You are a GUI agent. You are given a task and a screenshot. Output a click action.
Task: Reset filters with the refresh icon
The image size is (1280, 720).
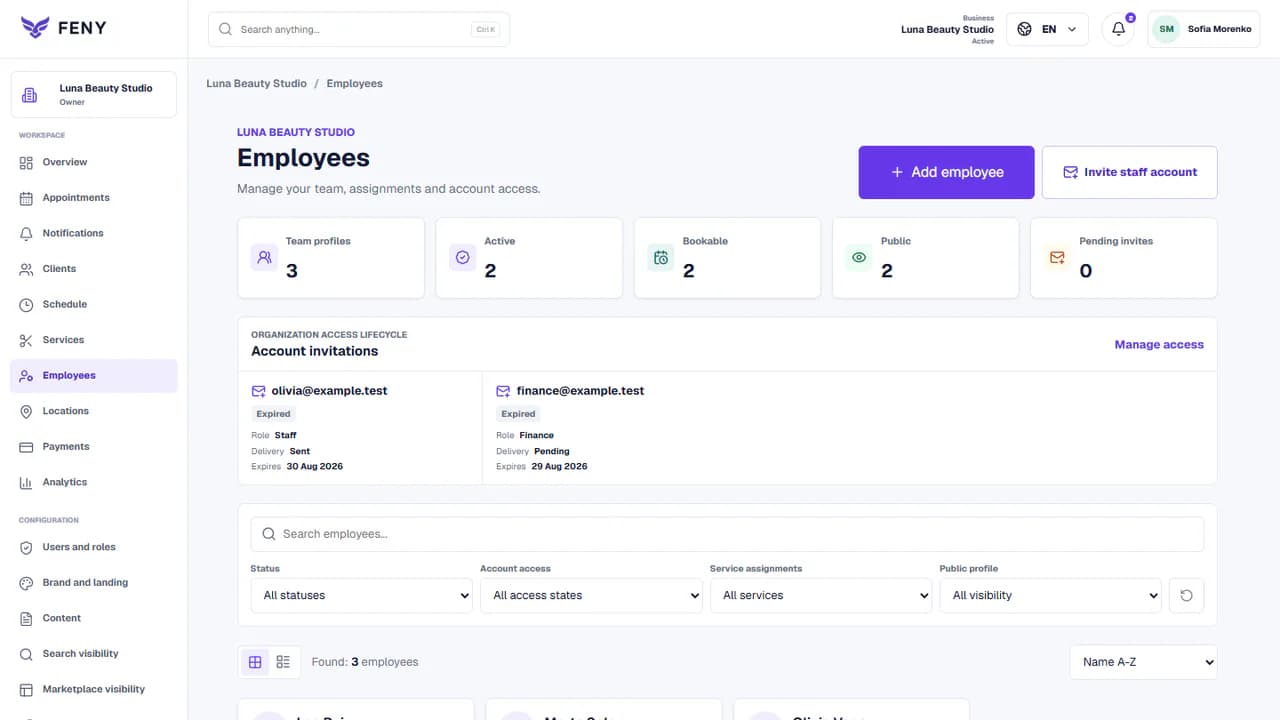click(1186, 595)
